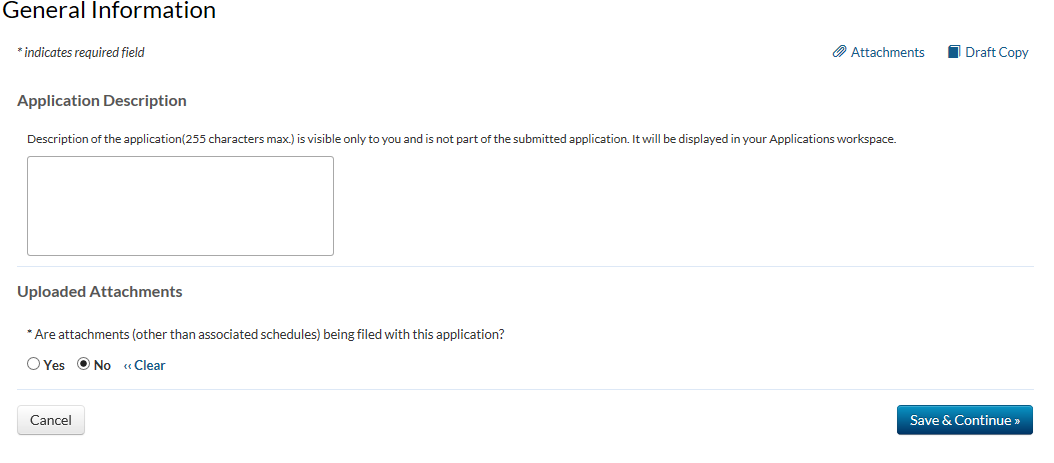This screenshot has height=463, width=1054.
Task: Open the Attachments link text
Action: tap(887, 52)
